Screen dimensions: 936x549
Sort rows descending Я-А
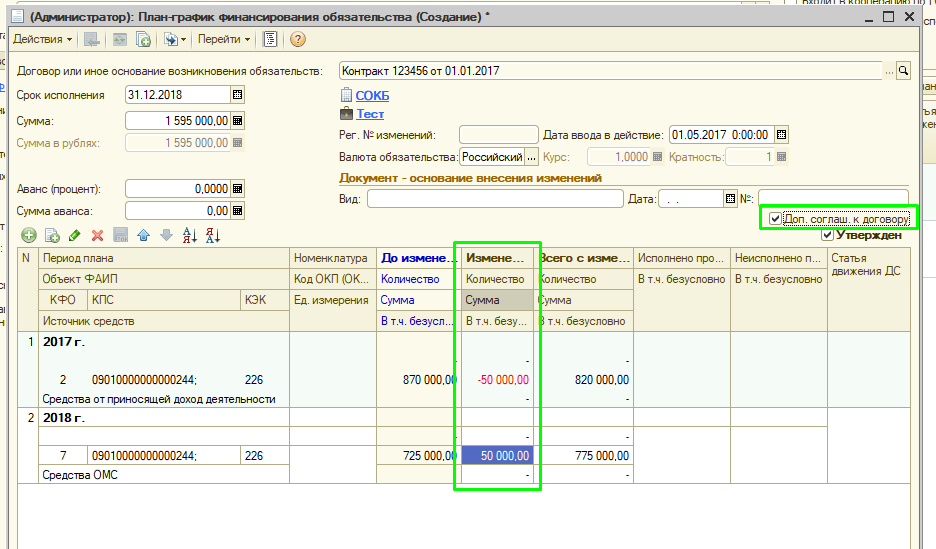pyautogui.click(x=212, y=235)
